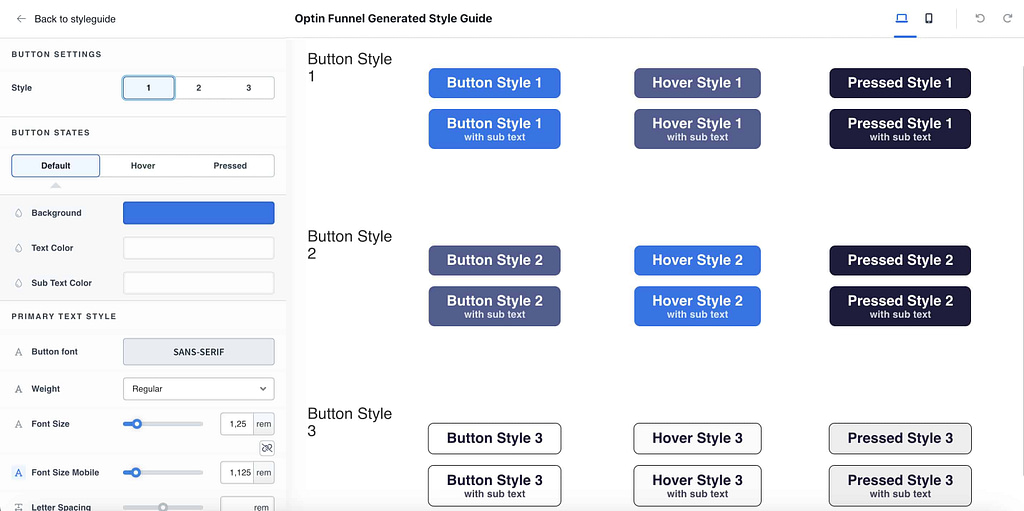Select button style 1 option
This screenshot has height=511, width=1024.
click(x=148, y=88)
